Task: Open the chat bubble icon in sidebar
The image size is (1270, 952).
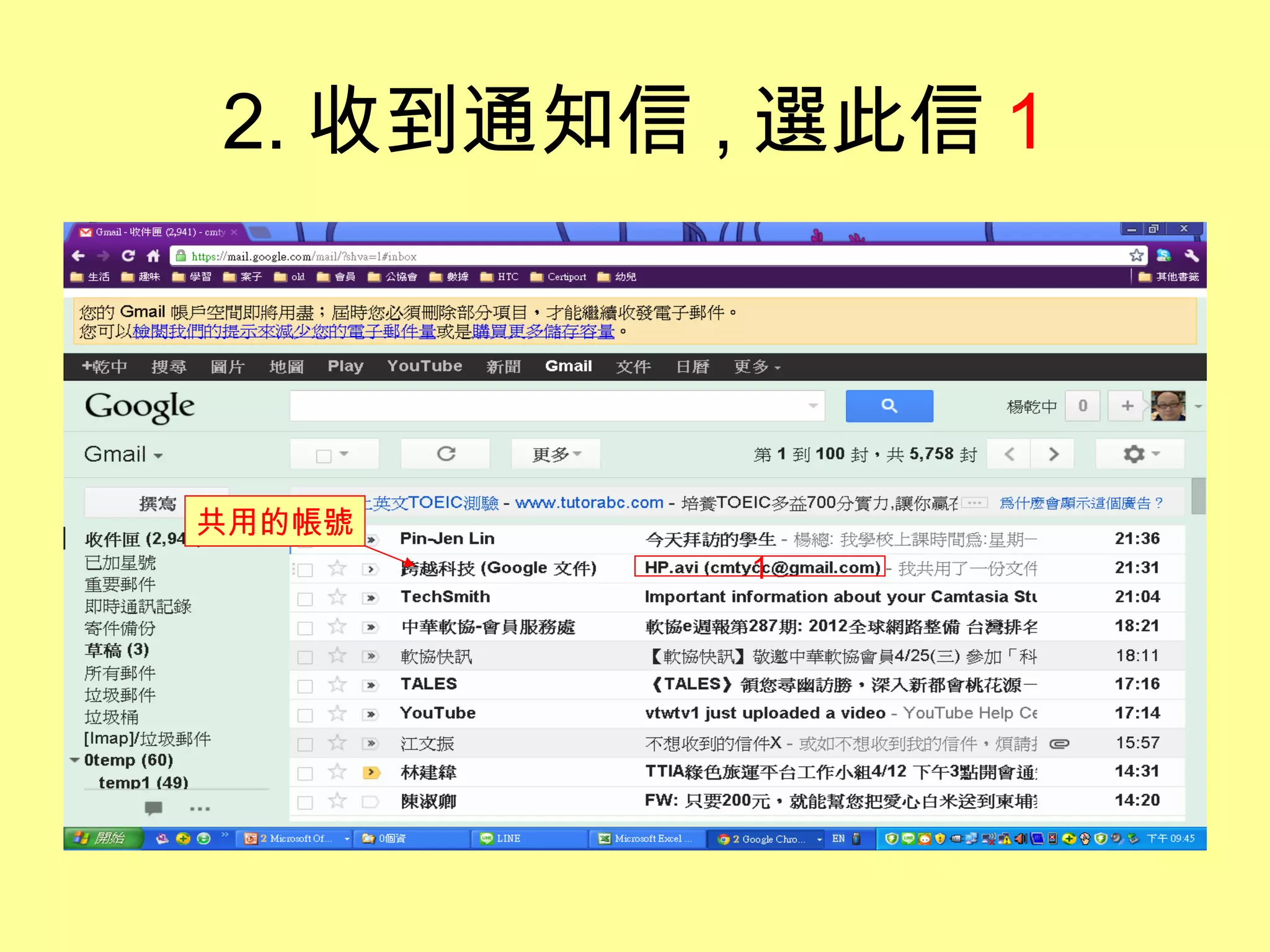Action: click(153, 808)
